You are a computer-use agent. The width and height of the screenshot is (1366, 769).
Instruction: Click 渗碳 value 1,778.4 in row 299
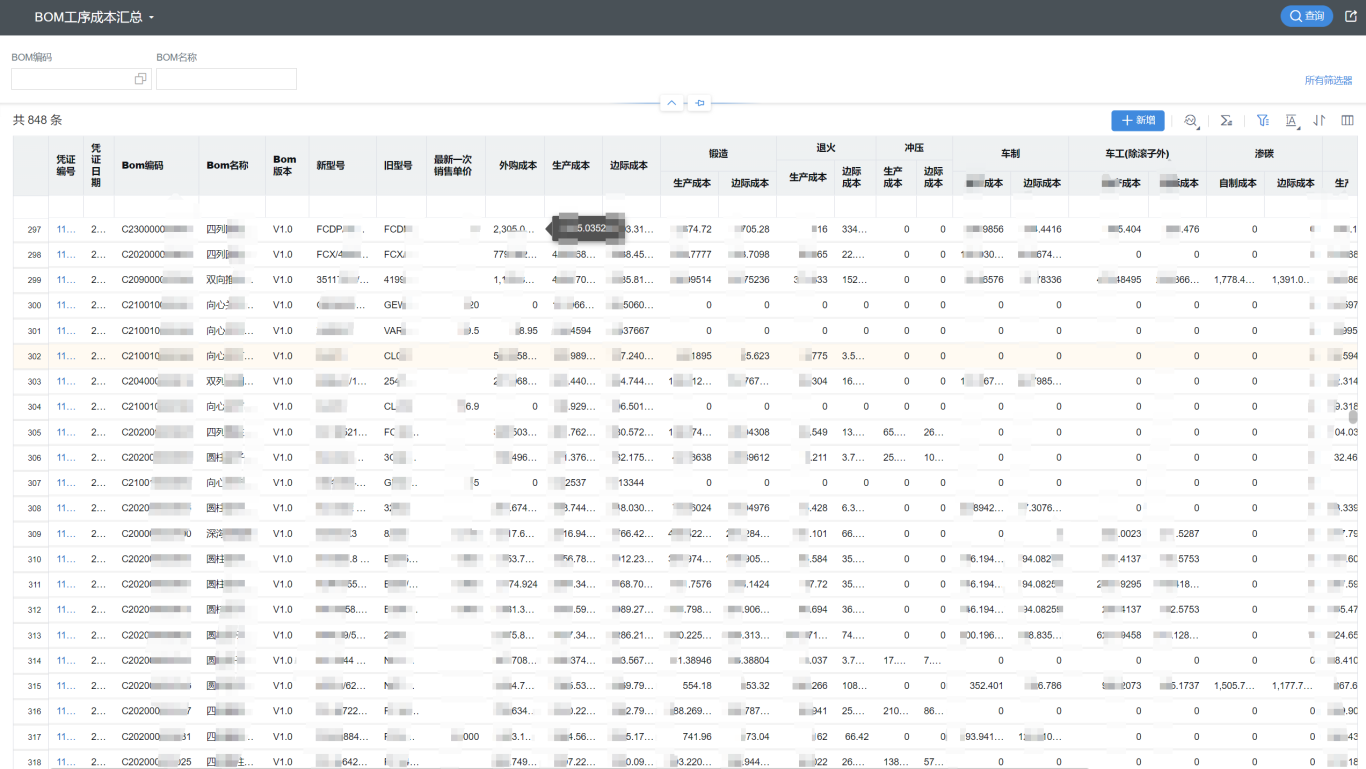1235,280
